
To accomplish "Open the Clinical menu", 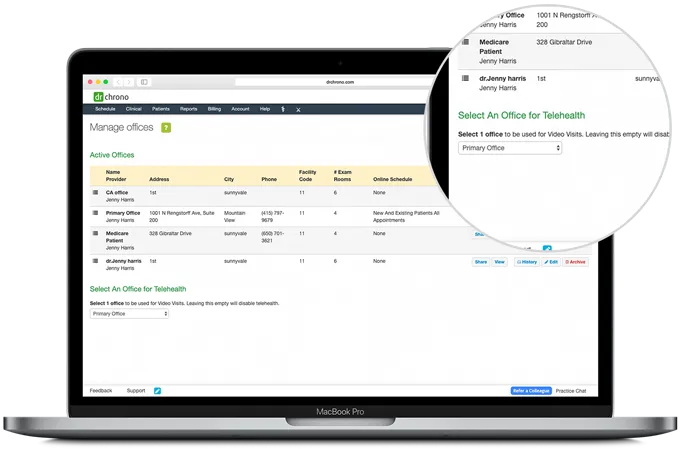I will [134, 109].
